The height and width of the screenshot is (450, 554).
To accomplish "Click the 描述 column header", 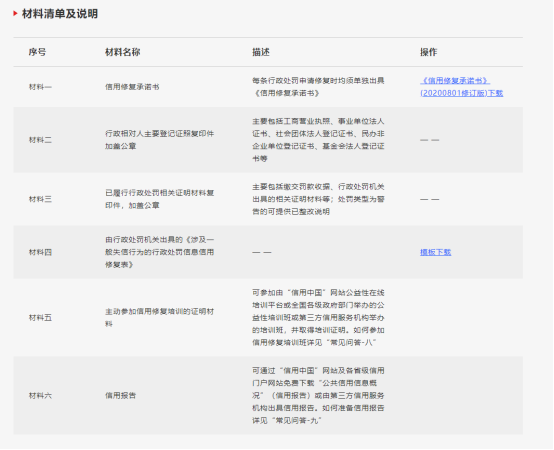I will coord(261,52).
